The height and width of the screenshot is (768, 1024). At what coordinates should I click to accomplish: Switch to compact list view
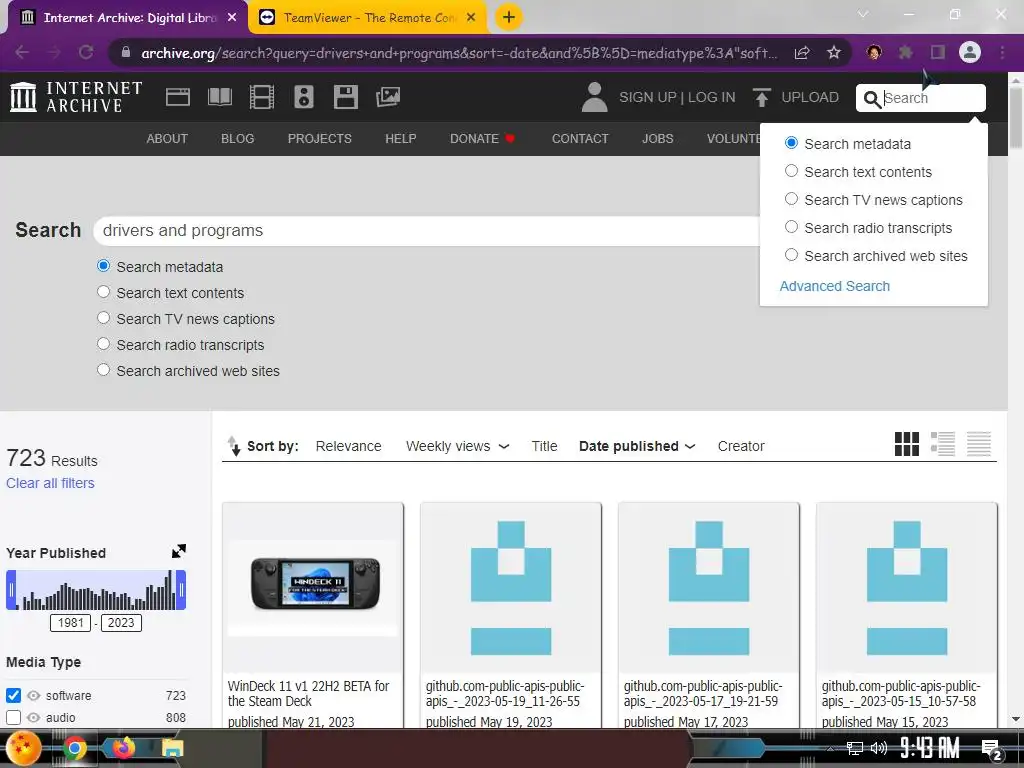978,444
